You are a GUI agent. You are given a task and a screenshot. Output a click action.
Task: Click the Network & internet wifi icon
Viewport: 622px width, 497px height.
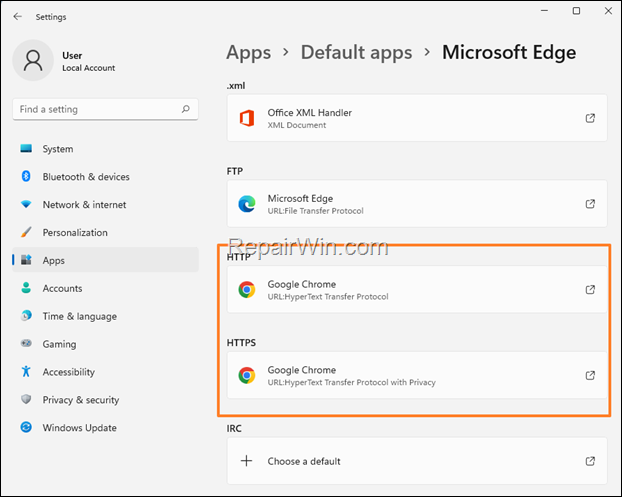point(26,204)
